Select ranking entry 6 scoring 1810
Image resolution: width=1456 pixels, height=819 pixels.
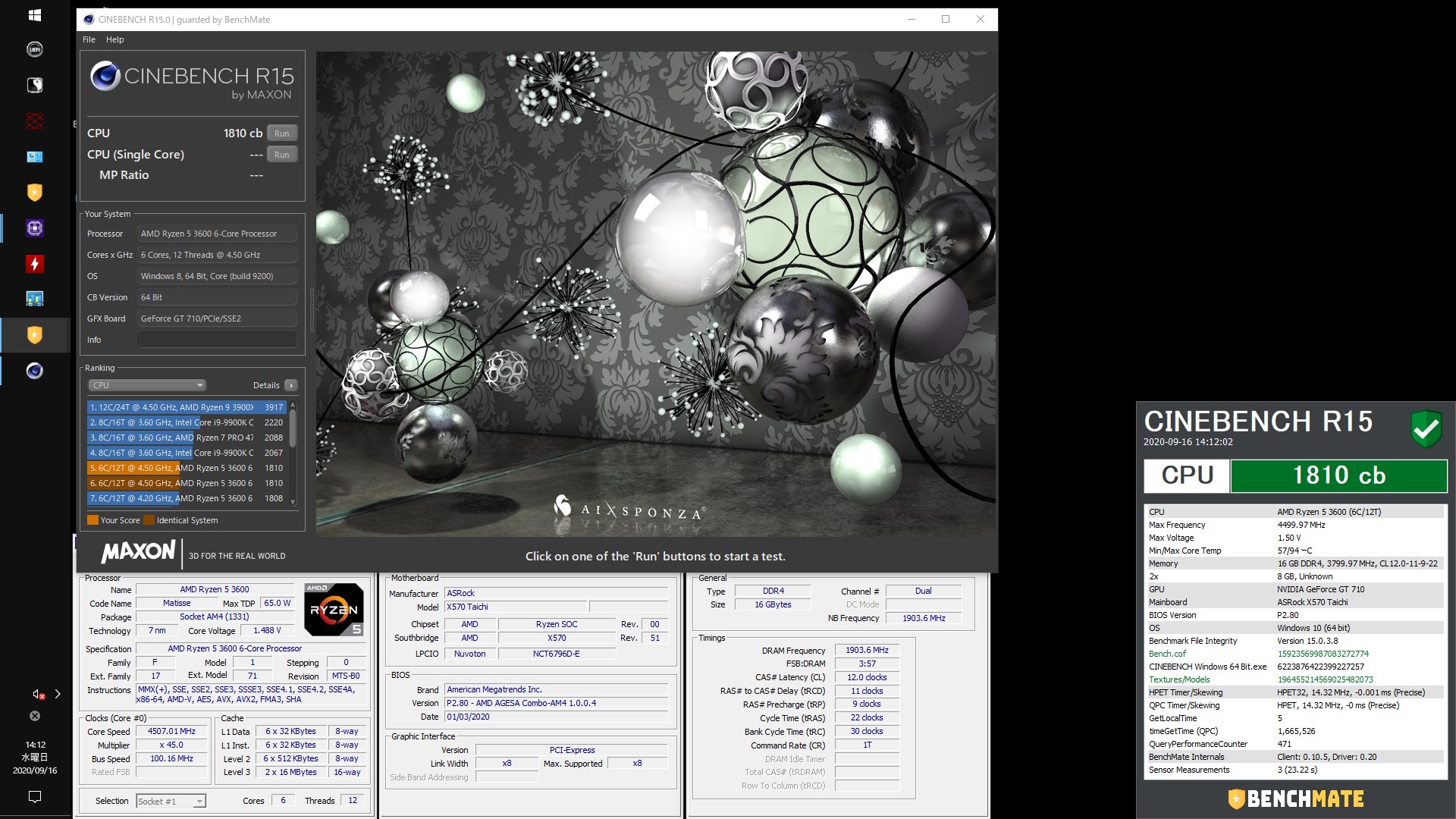(187, 483)
